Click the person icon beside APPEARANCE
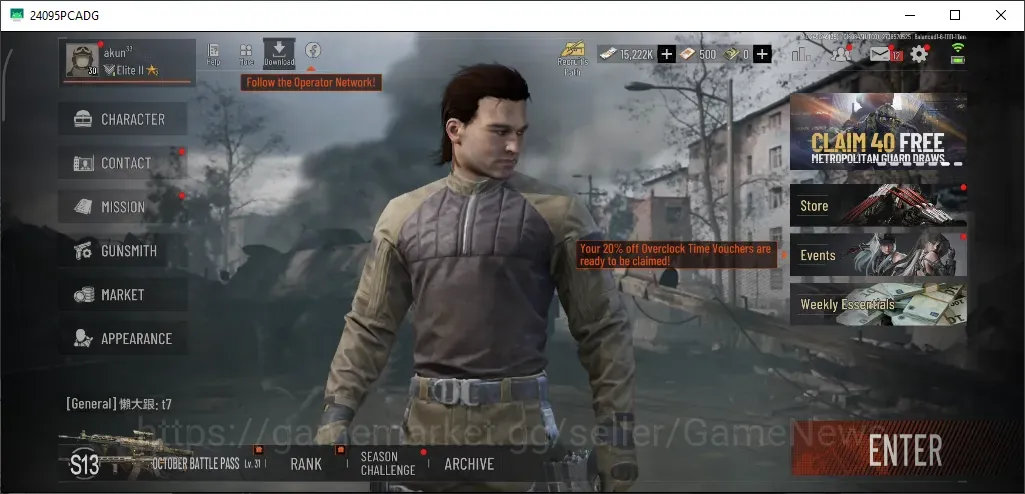This screenshot has height=494, width=1025. pos(83,338)
